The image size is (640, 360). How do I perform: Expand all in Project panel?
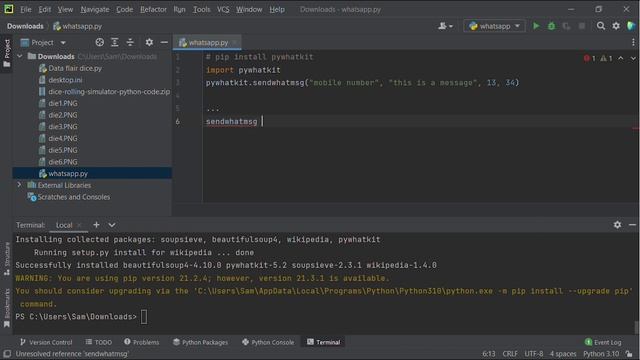pyautogui.click(x=115, y=42)
